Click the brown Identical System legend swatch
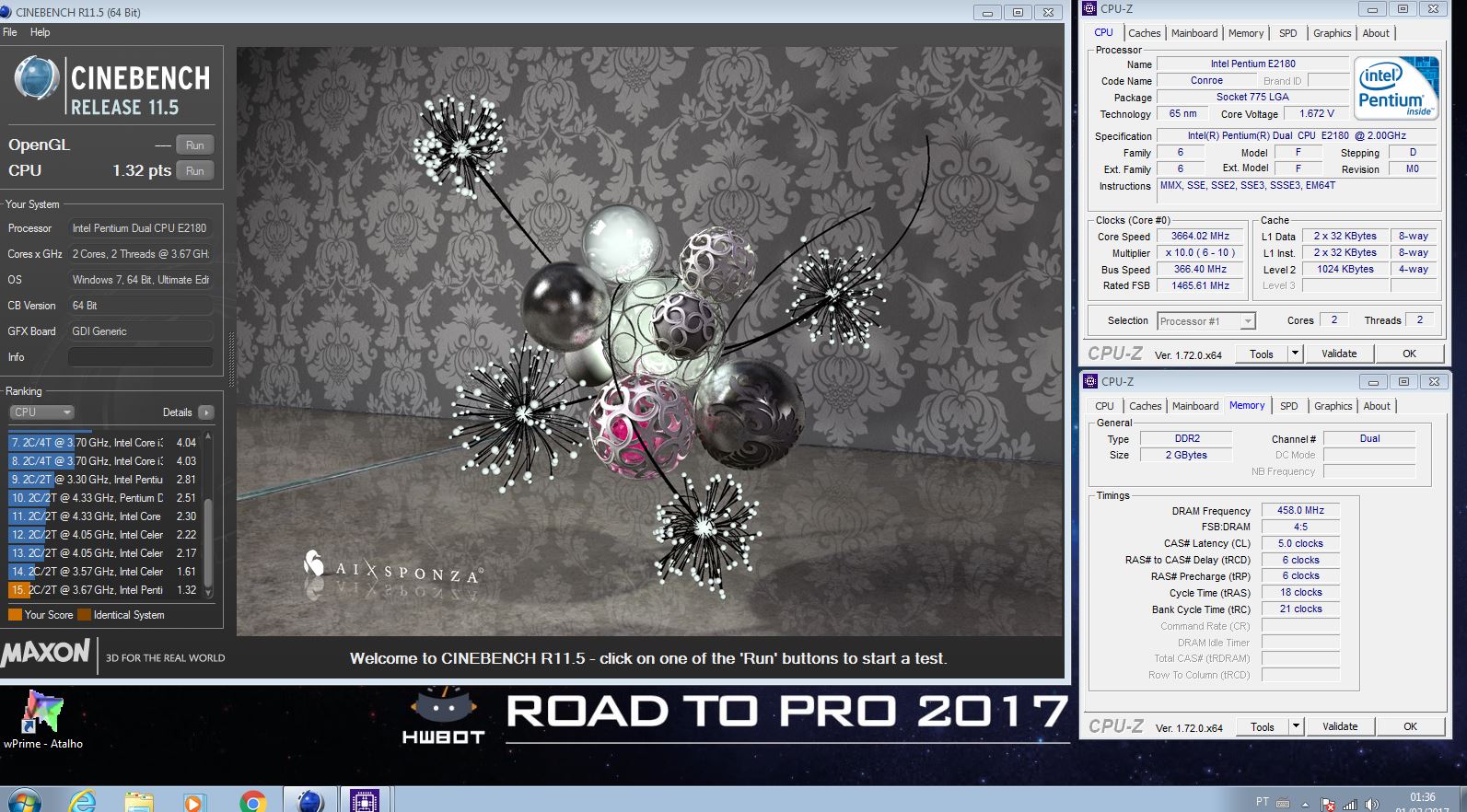Screen dimensions: 1467x812 coord(85,615)
